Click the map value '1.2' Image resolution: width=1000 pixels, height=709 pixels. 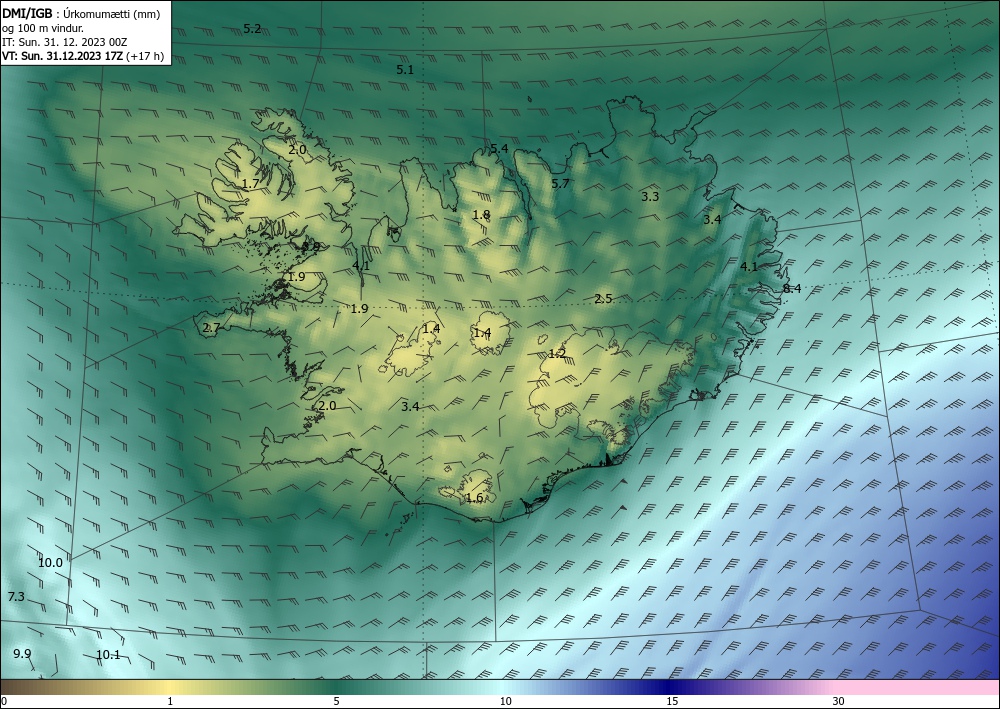click(557, 354)
